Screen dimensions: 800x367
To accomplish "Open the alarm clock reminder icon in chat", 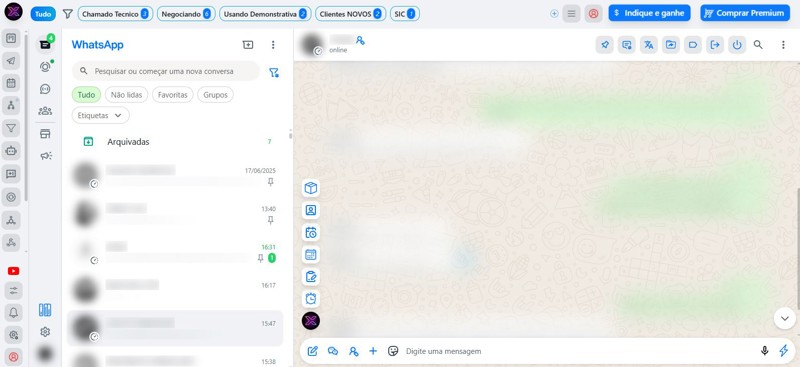I will (x=311, y=299).
